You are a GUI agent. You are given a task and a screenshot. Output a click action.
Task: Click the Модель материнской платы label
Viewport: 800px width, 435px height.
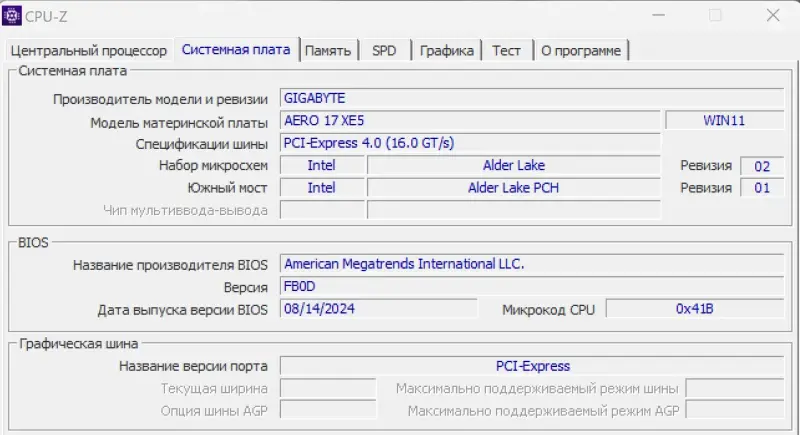coord(179,123)
